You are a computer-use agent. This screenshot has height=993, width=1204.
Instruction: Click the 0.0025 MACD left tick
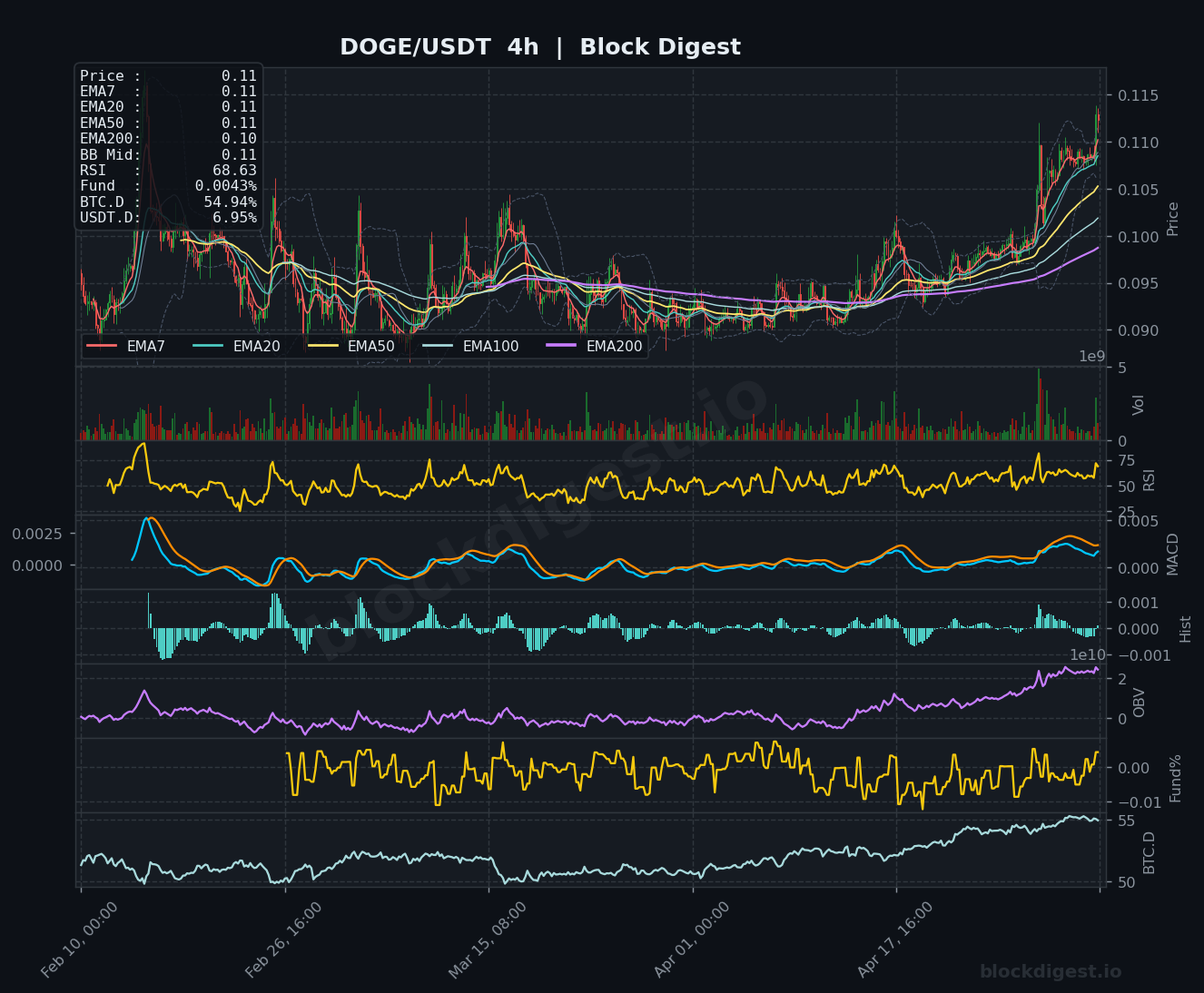(37, 534)
